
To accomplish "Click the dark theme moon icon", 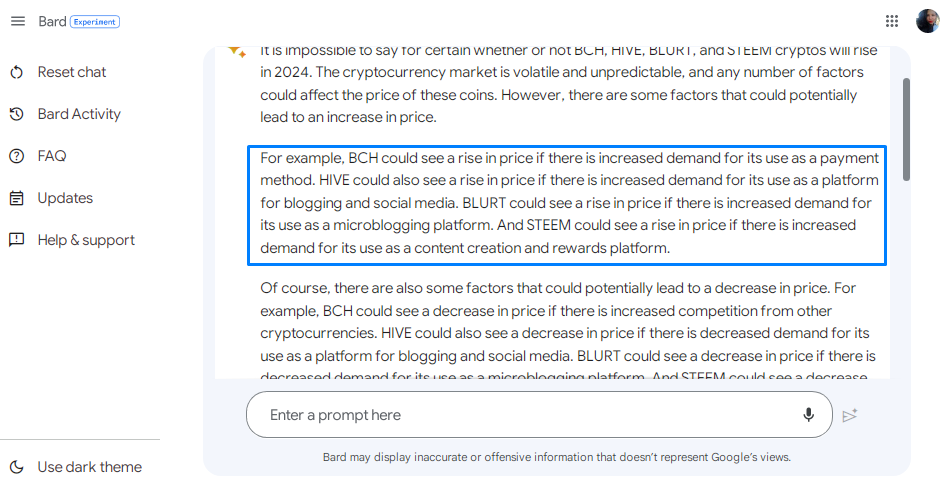I will point(17,467).
